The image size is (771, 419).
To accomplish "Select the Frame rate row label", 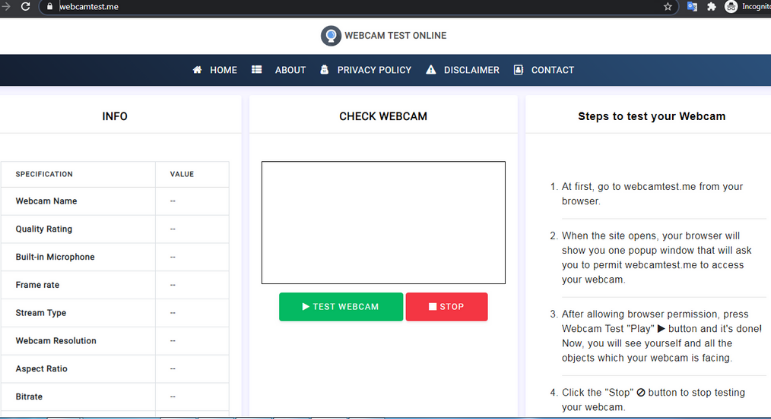I will pos(37,285).
